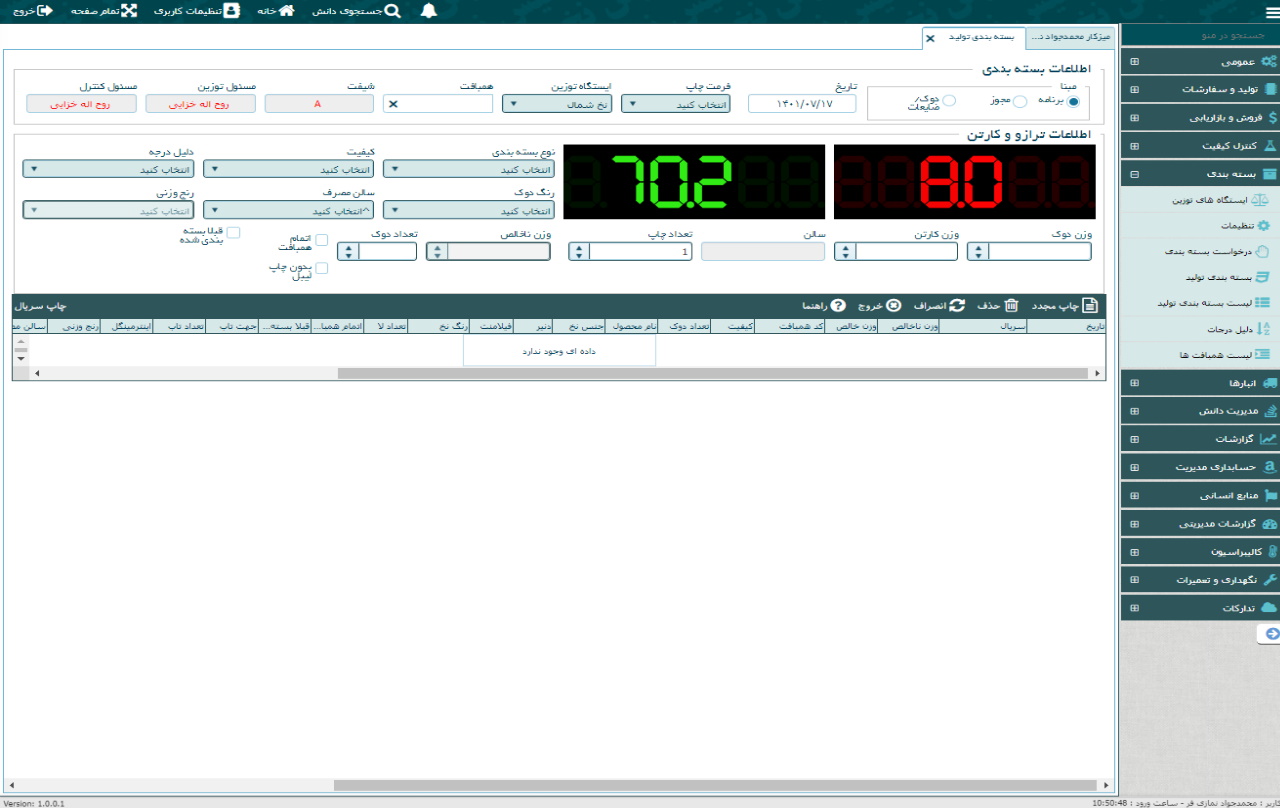Click the wrench icon of نگهداری و تعمیرات
Viewport: 1280px width, 808px height.
coord(1270,580)
